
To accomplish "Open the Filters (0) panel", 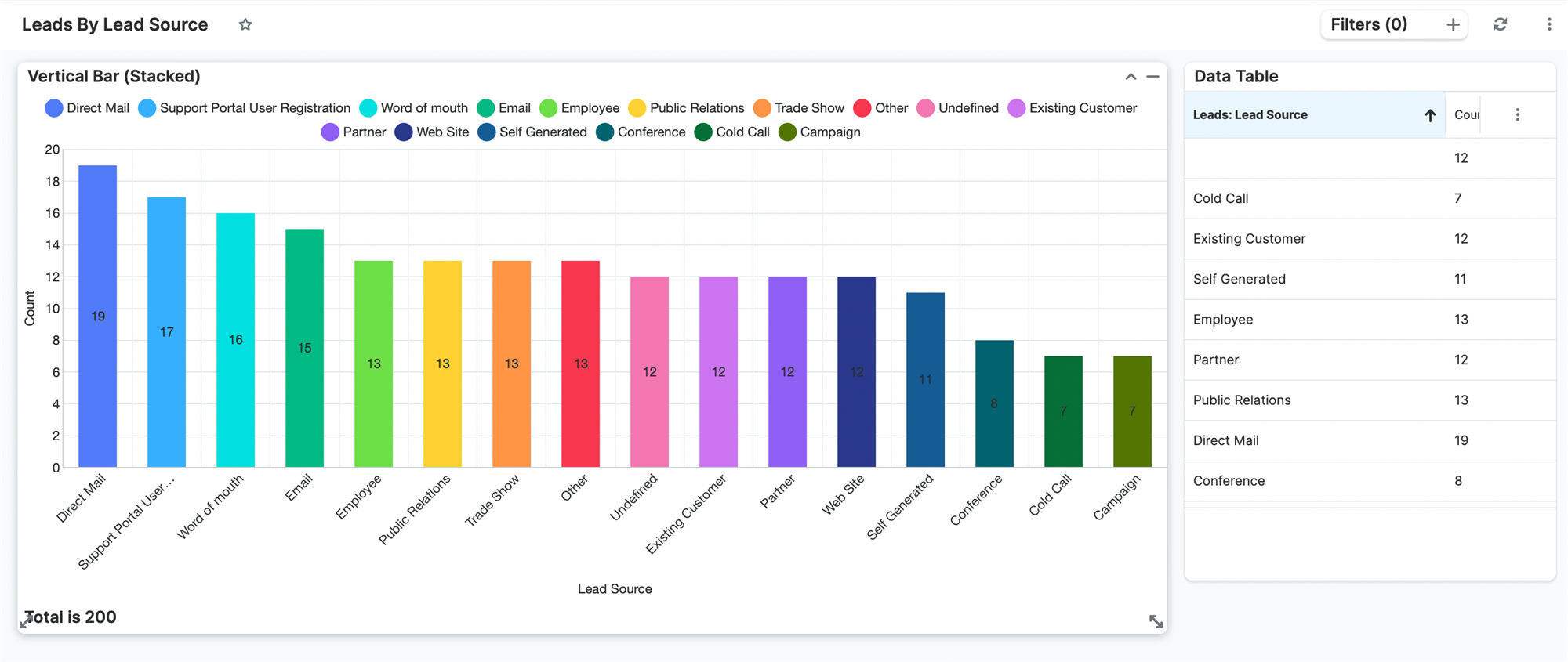I will click(1369, 25).
